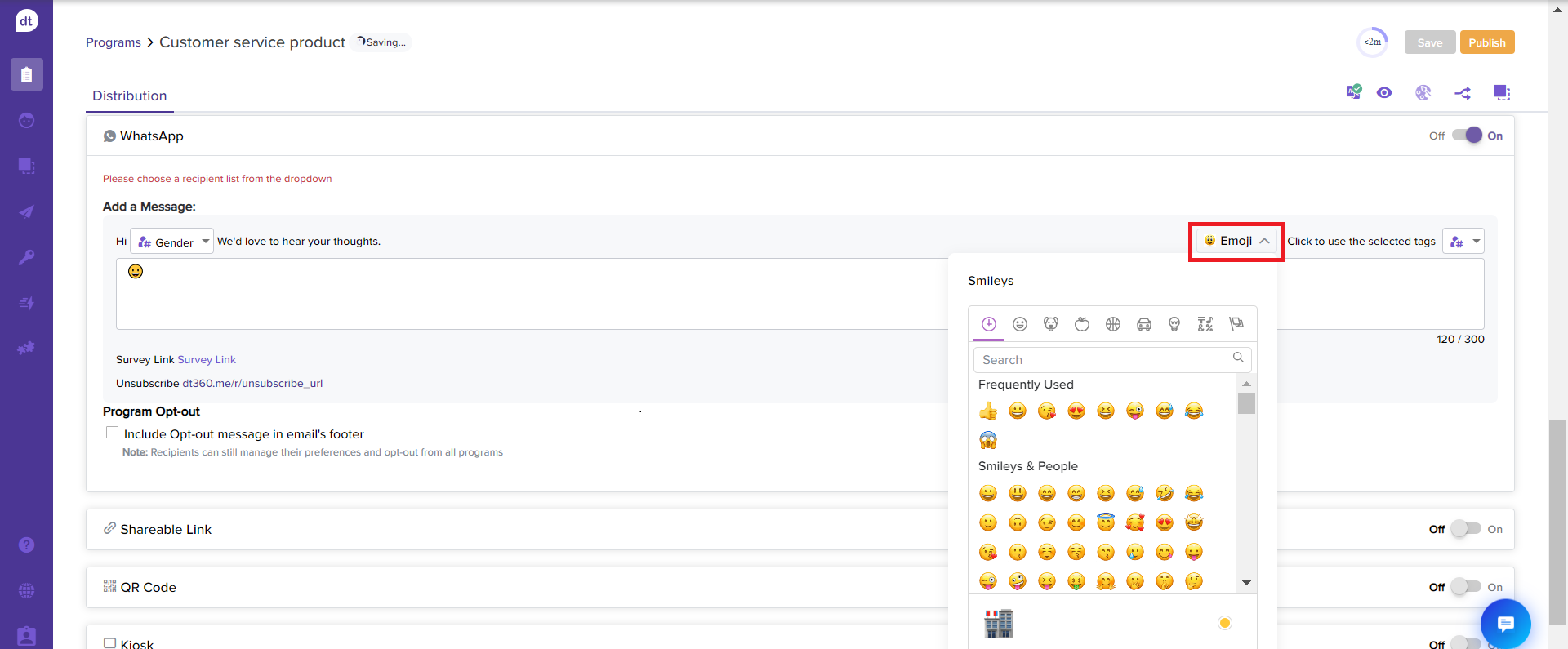
Task: Click into the emoji Search field
Action: [1112, 359]
